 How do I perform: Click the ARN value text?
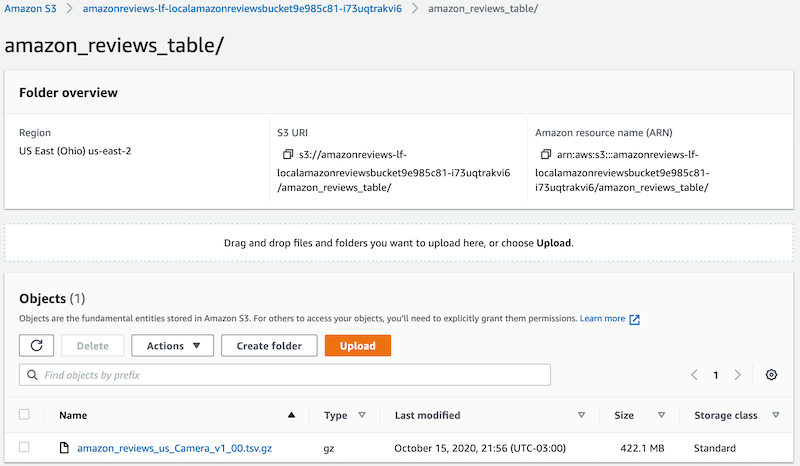622,171
